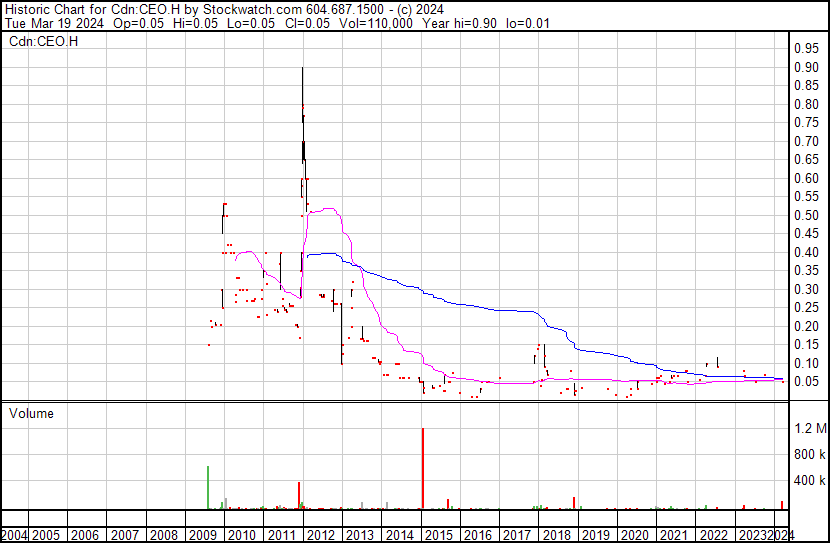Select the 2017 year label on axis
Image resolution: width=830 pixels, height=543 pixels.
(517, 535)
